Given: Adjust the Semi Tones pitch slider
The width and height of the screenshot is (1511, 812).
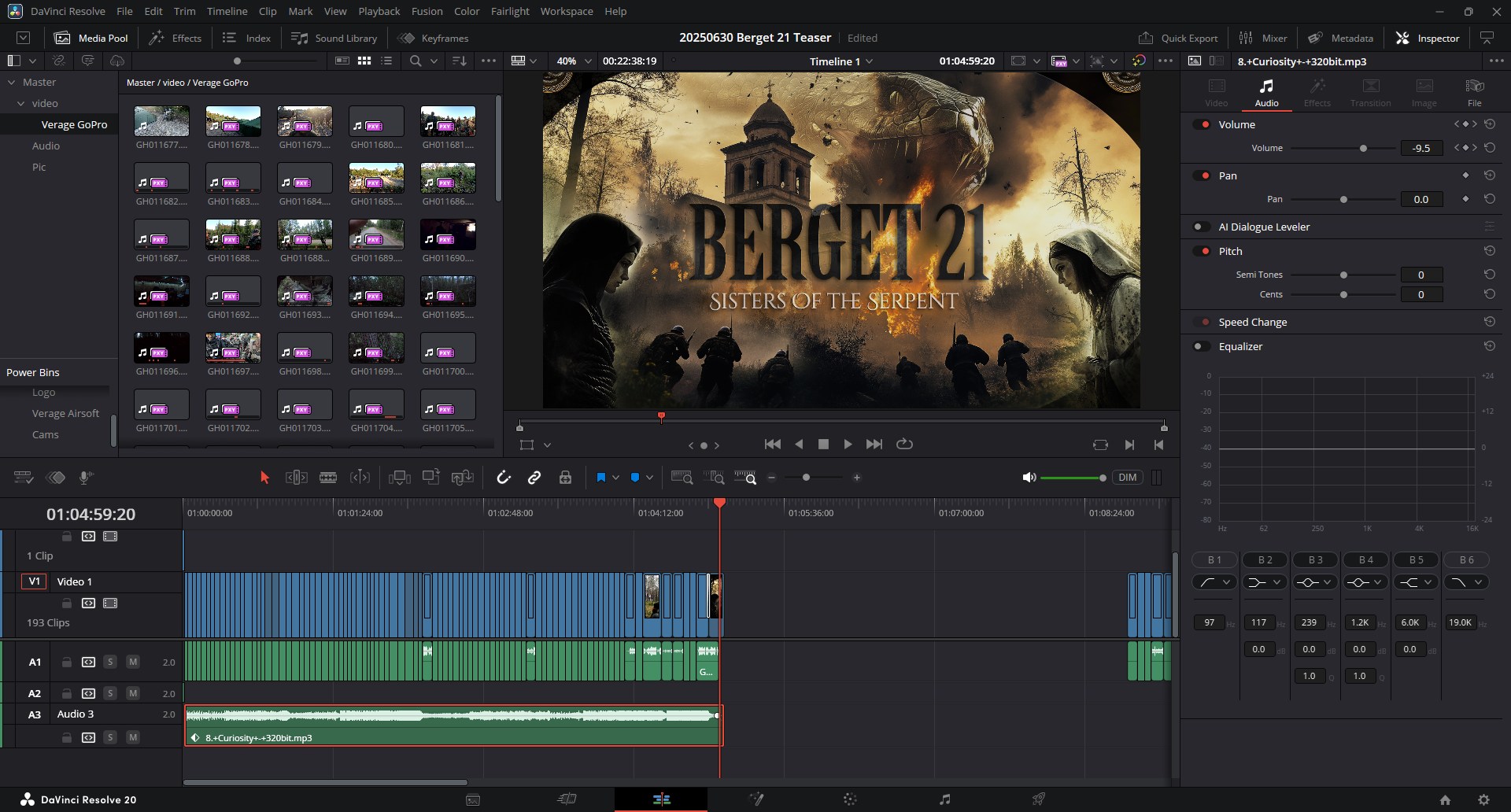Looking at the screenshot, I should click(x=1343, y=275).
